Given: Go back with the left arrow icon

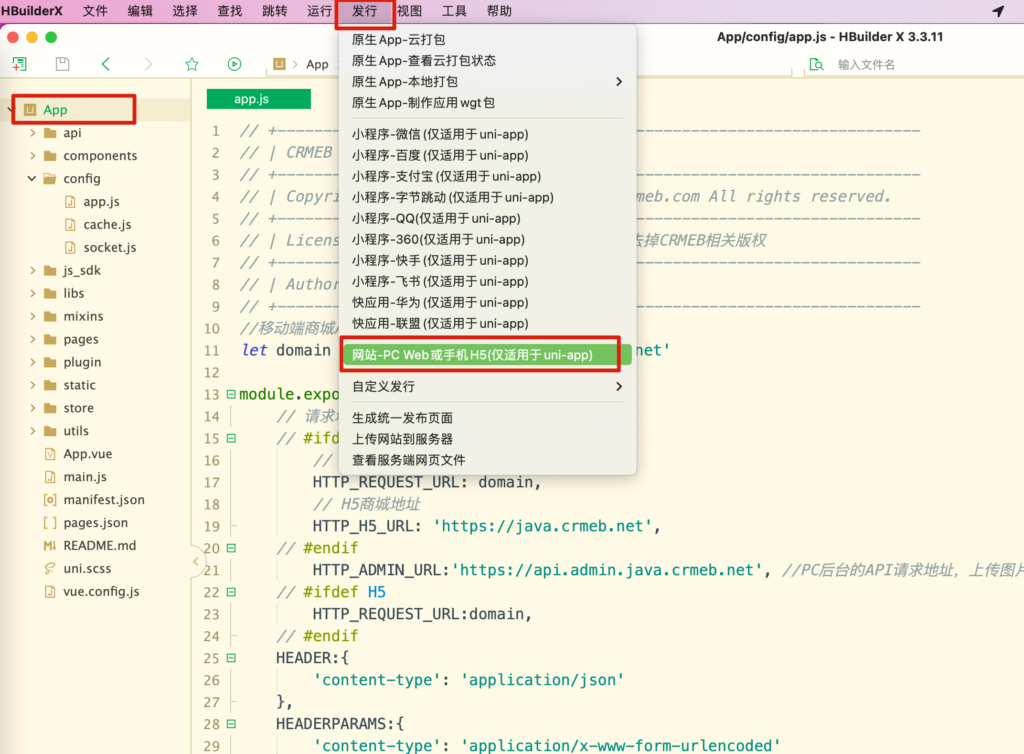Looking at the screenshot, I should 106,63.
